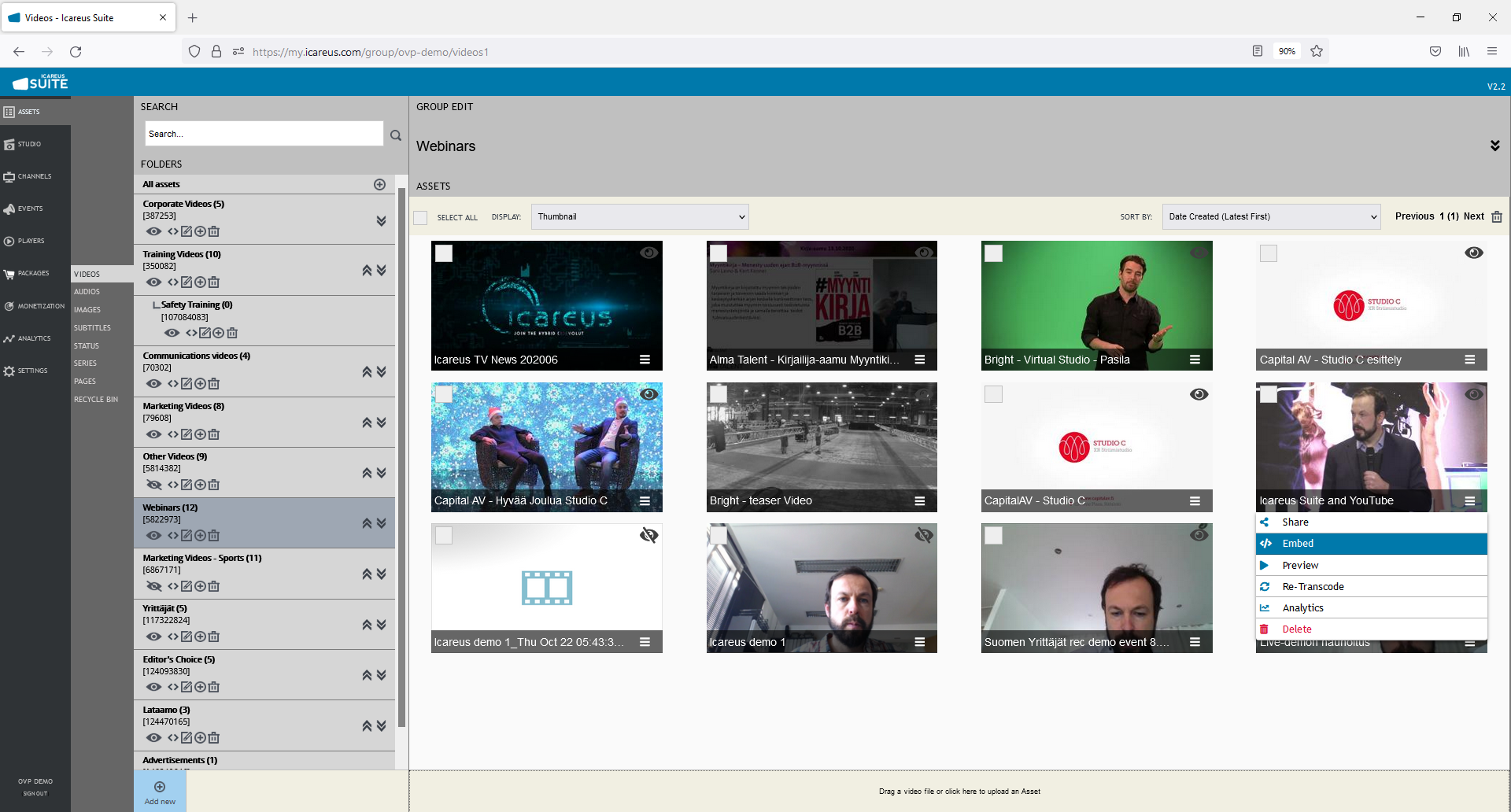Open hamburger menu on Icareus TV News 202006
Viewport: 1511px width, 812px height.
click(645, 360)
